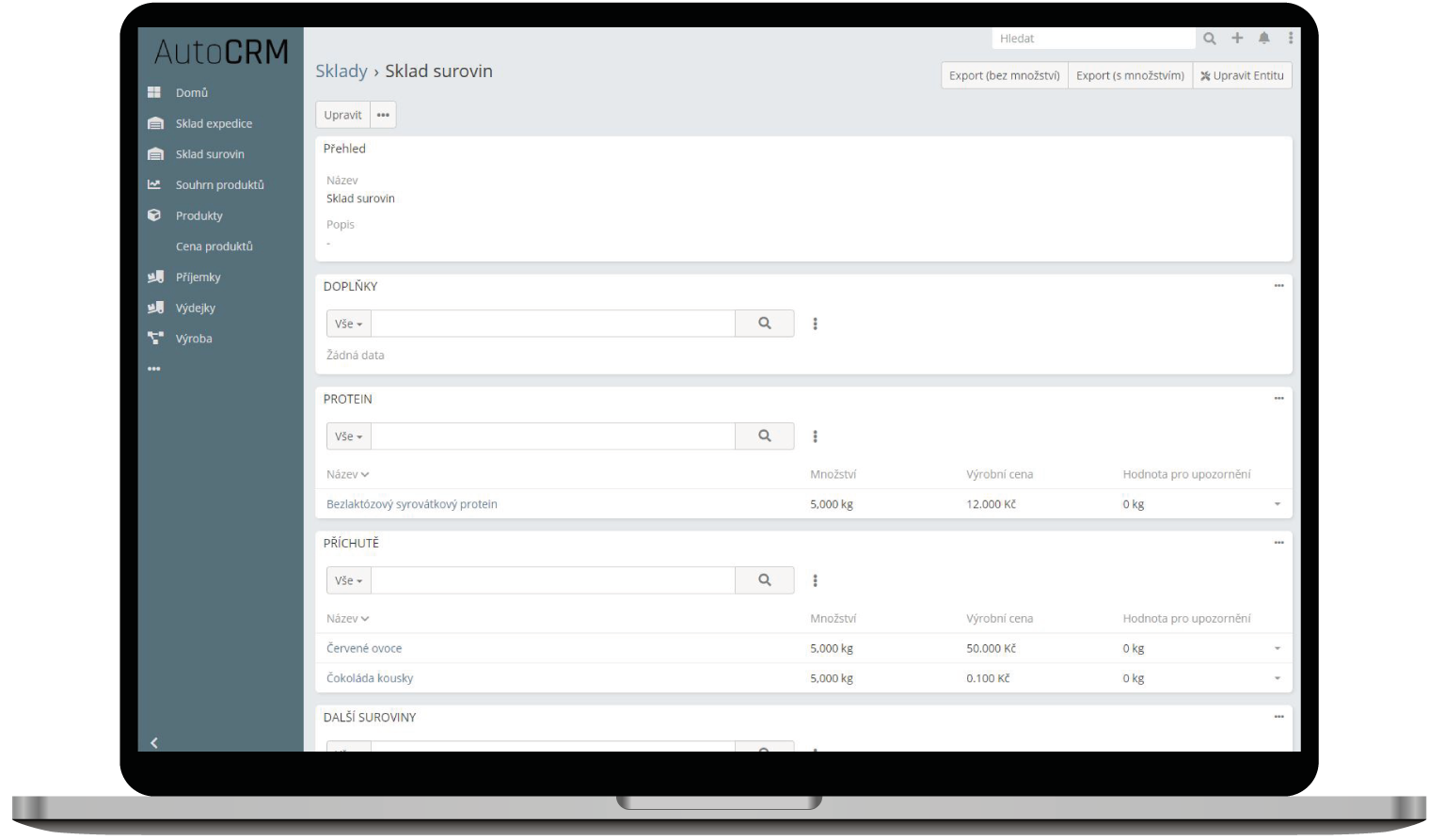Viewport: 1429px width, 840px height.
Task: Open PŘÍCHUTĚ vertical dots options
Action: pyautogui.click(x=815, y=580)
